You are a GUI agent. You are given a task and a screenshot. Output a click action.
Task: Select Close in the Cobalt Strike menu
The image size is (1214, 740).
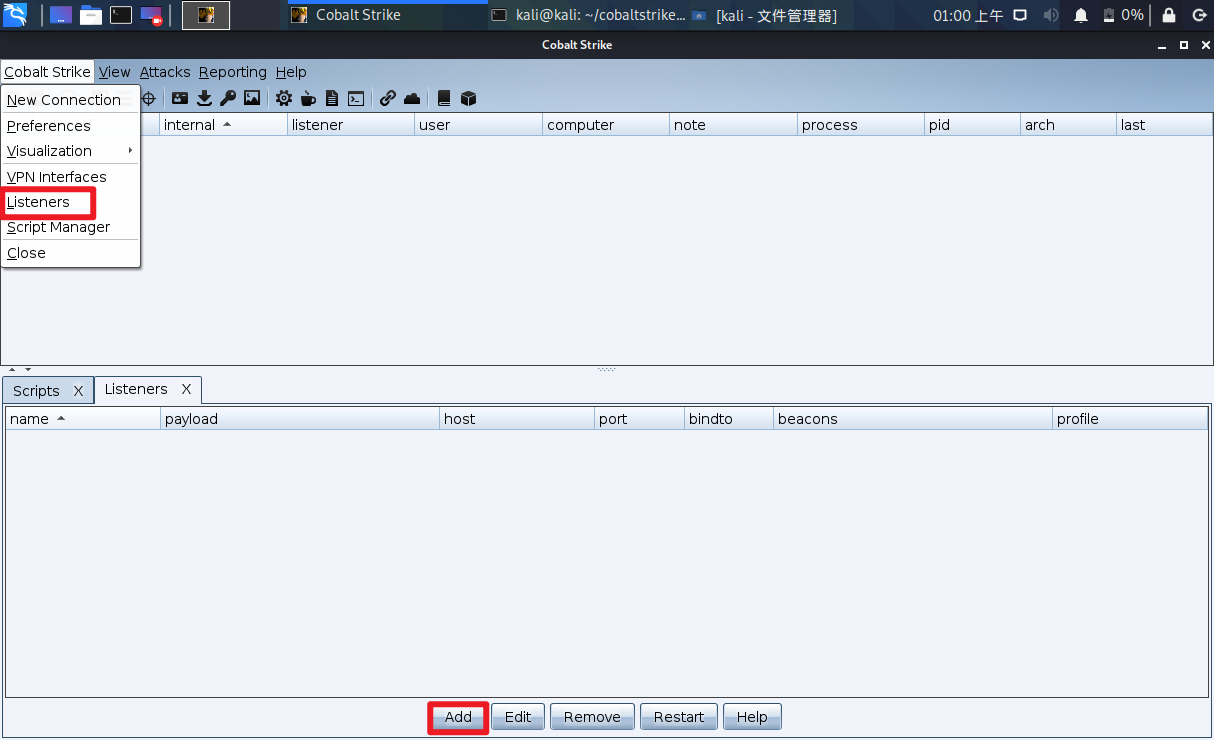click(x=71, y=253)
